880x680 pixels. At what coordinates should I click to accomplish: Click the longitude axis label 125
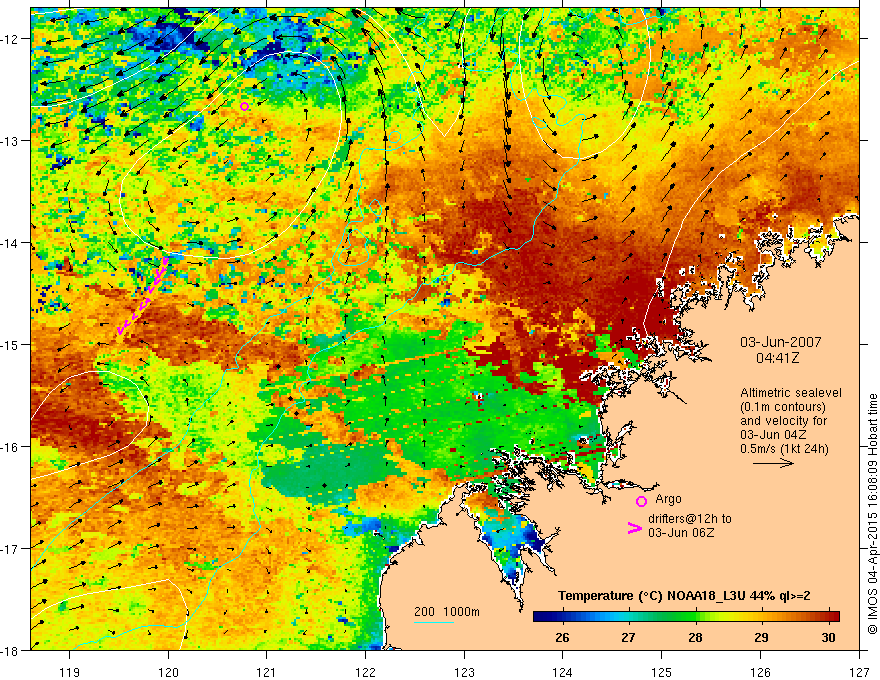(x=662, y=672)
